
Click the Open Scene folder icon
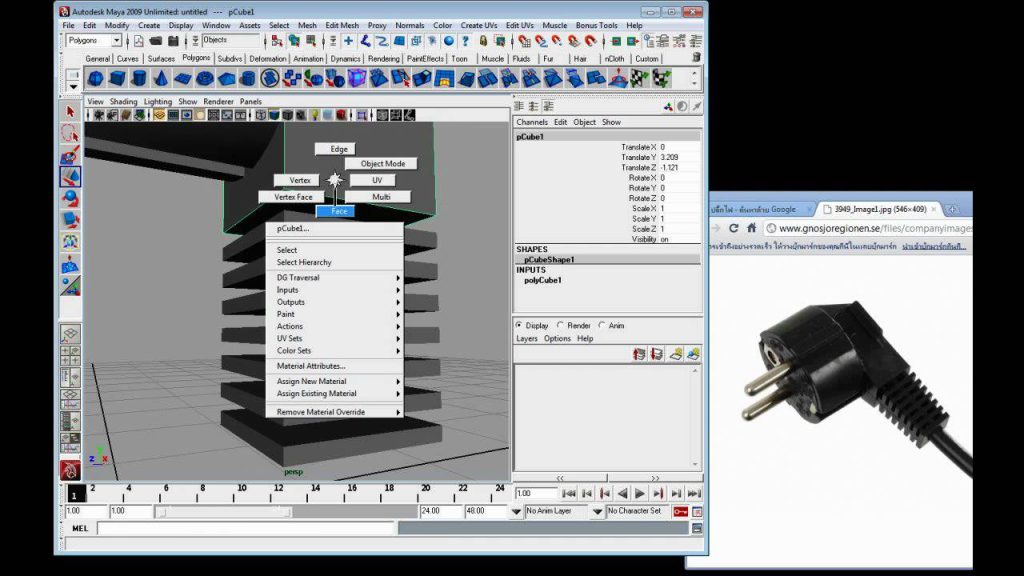coord(155,41)
